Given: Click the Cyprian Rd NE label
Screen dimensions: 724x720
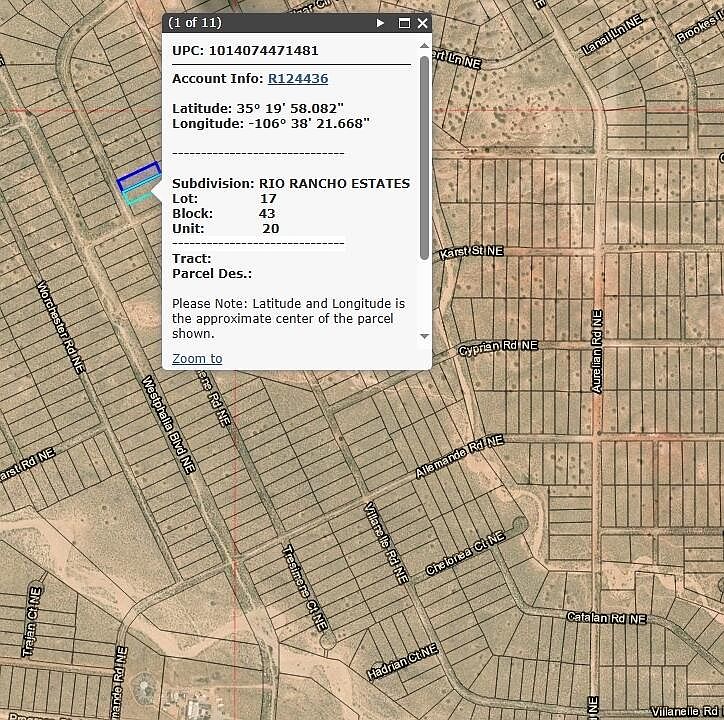Looking at the screenshot, I should (x=497, y=348).
